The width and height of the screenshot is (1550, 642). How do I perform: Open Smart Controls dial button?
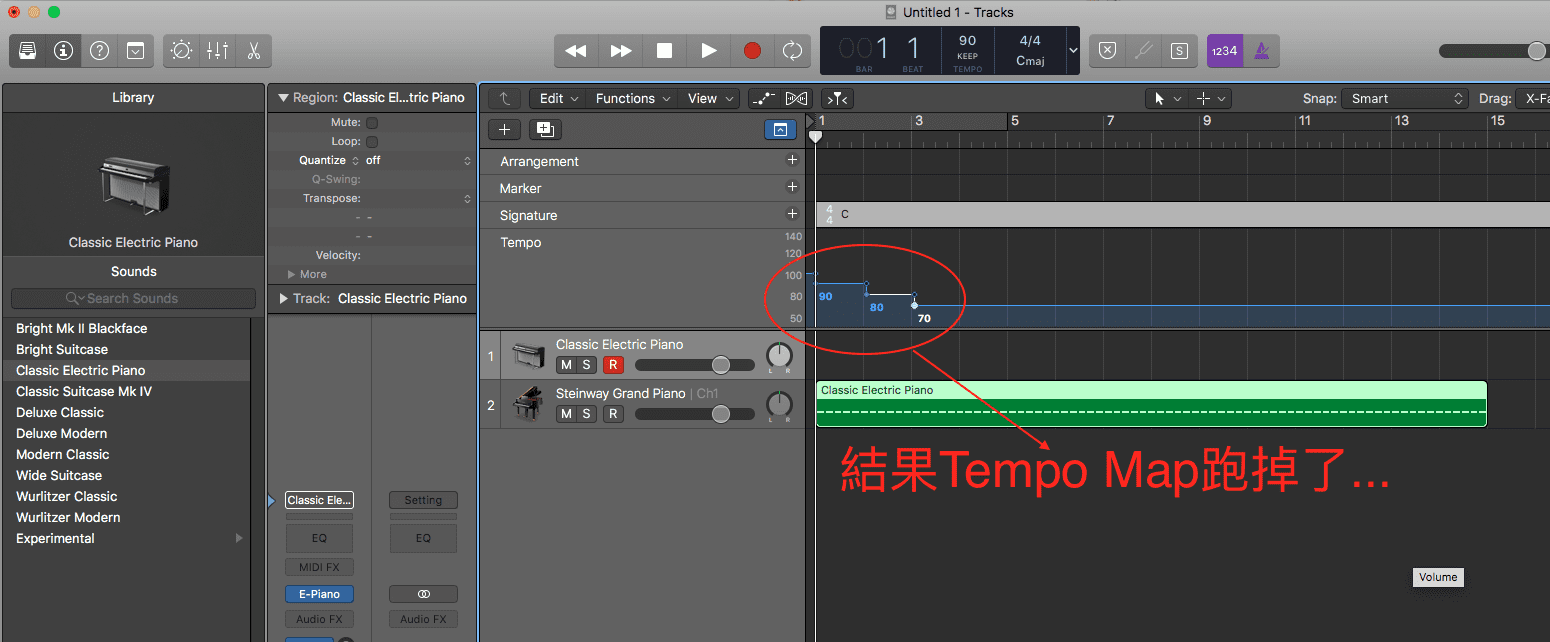click(x=182, y=51)
